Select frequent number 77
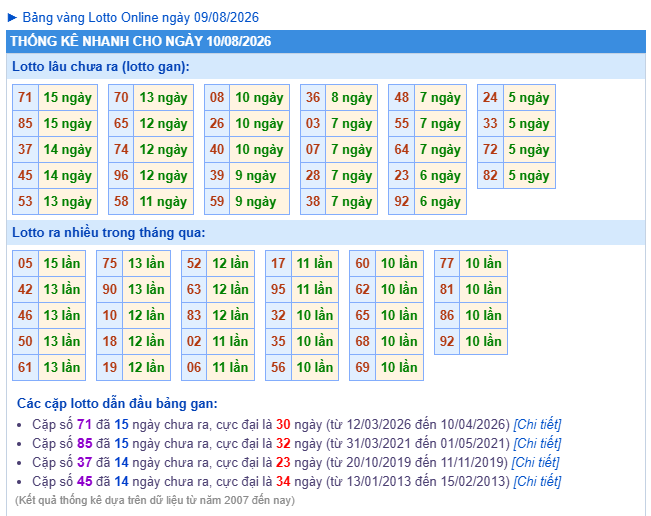Screen dimensions: 651x516 click(x=447, y=263)
